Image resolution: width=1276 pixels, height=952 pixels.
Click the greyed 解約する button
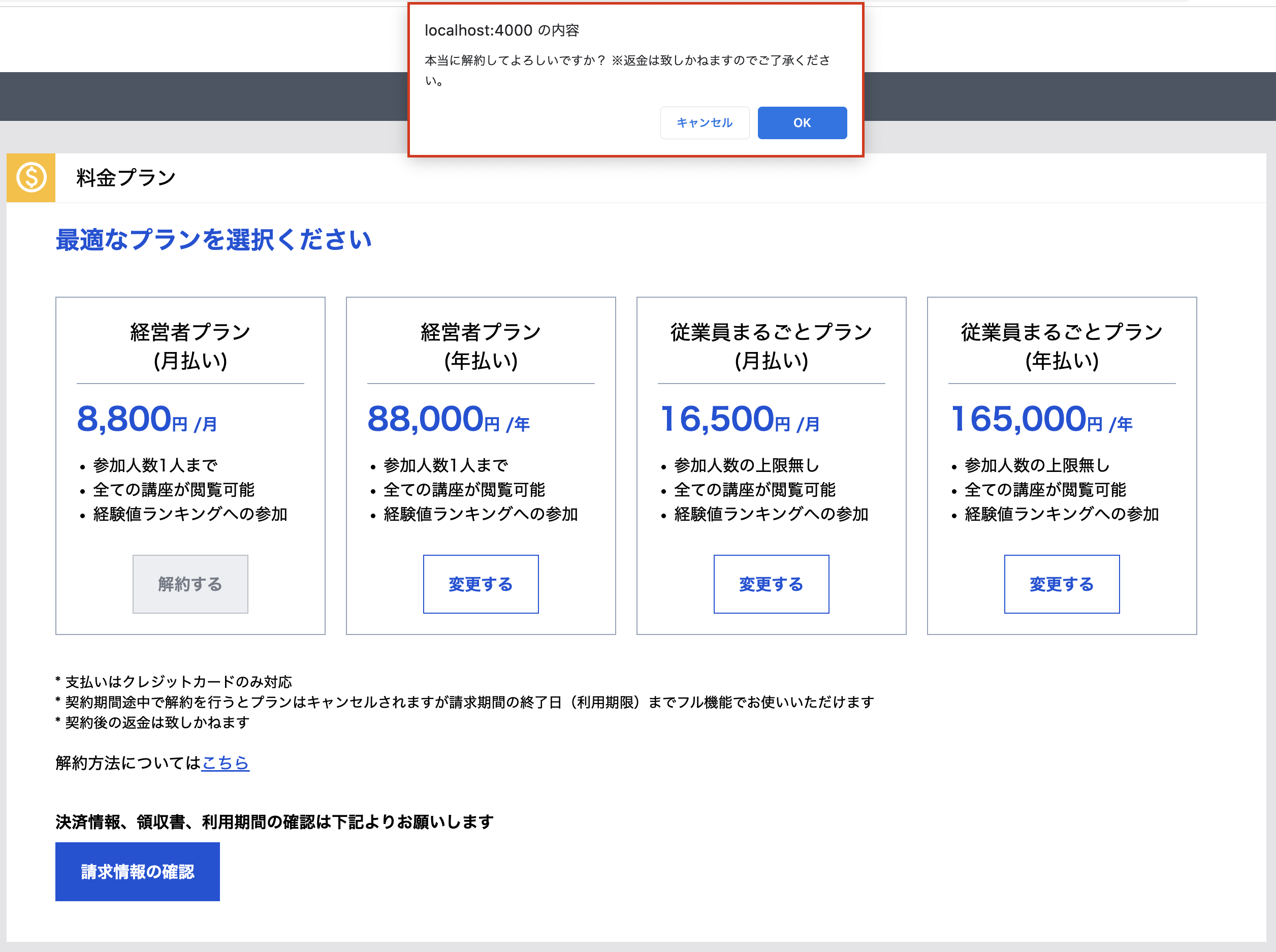point(190,584)
